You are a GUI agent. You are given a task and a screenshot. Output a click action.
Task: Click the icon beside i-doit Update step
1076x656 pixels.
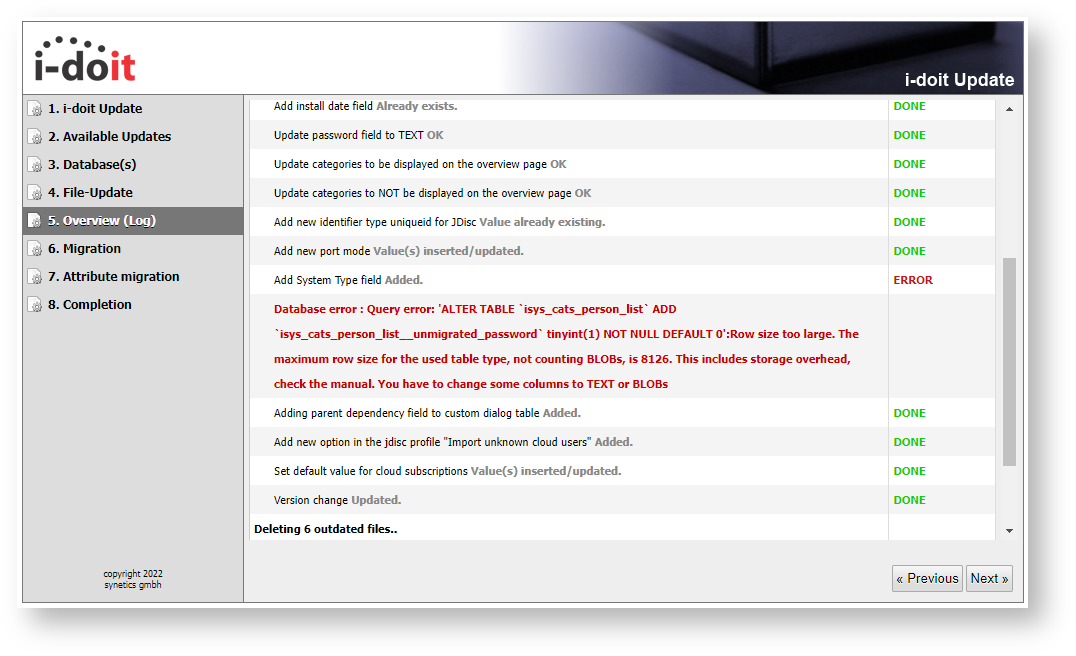(x=35, y=109)
